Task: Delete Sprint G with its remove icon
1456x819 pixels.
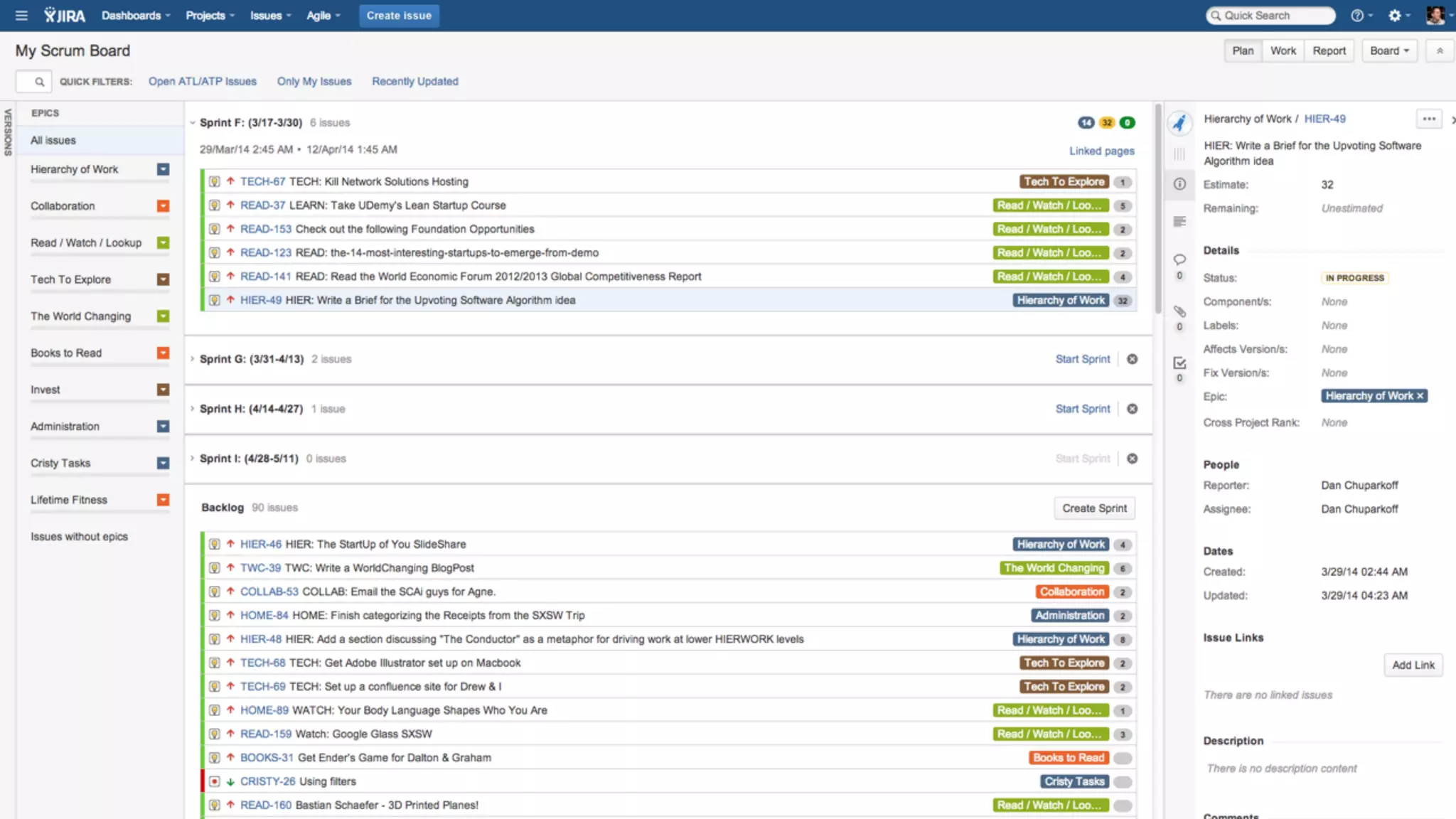Action: coord(1133,359)
